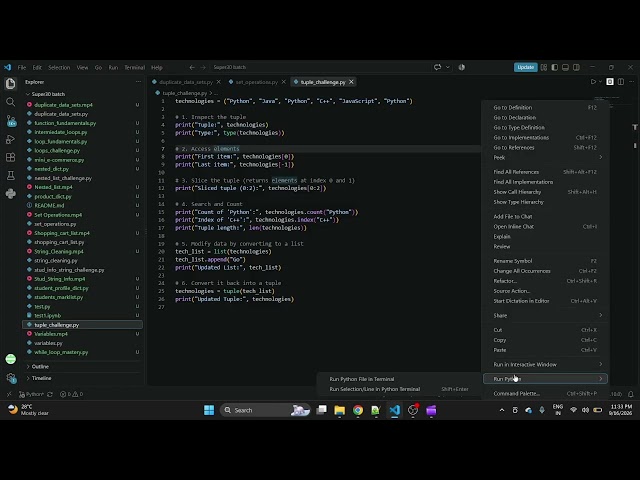This screenshot has width=640, height=480.
Task: Open editor More Actions ellipsis
Action: [x=631, y=82]
